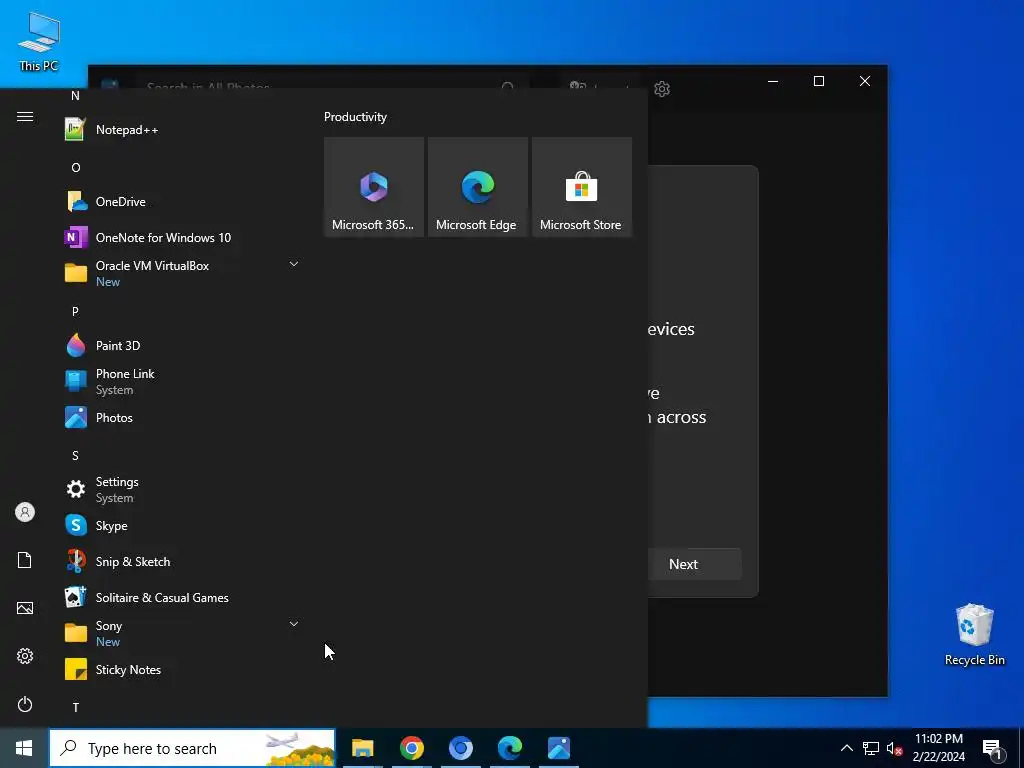
Task: Expand the Start menu hamburger
Action: [x=25, y=116]
